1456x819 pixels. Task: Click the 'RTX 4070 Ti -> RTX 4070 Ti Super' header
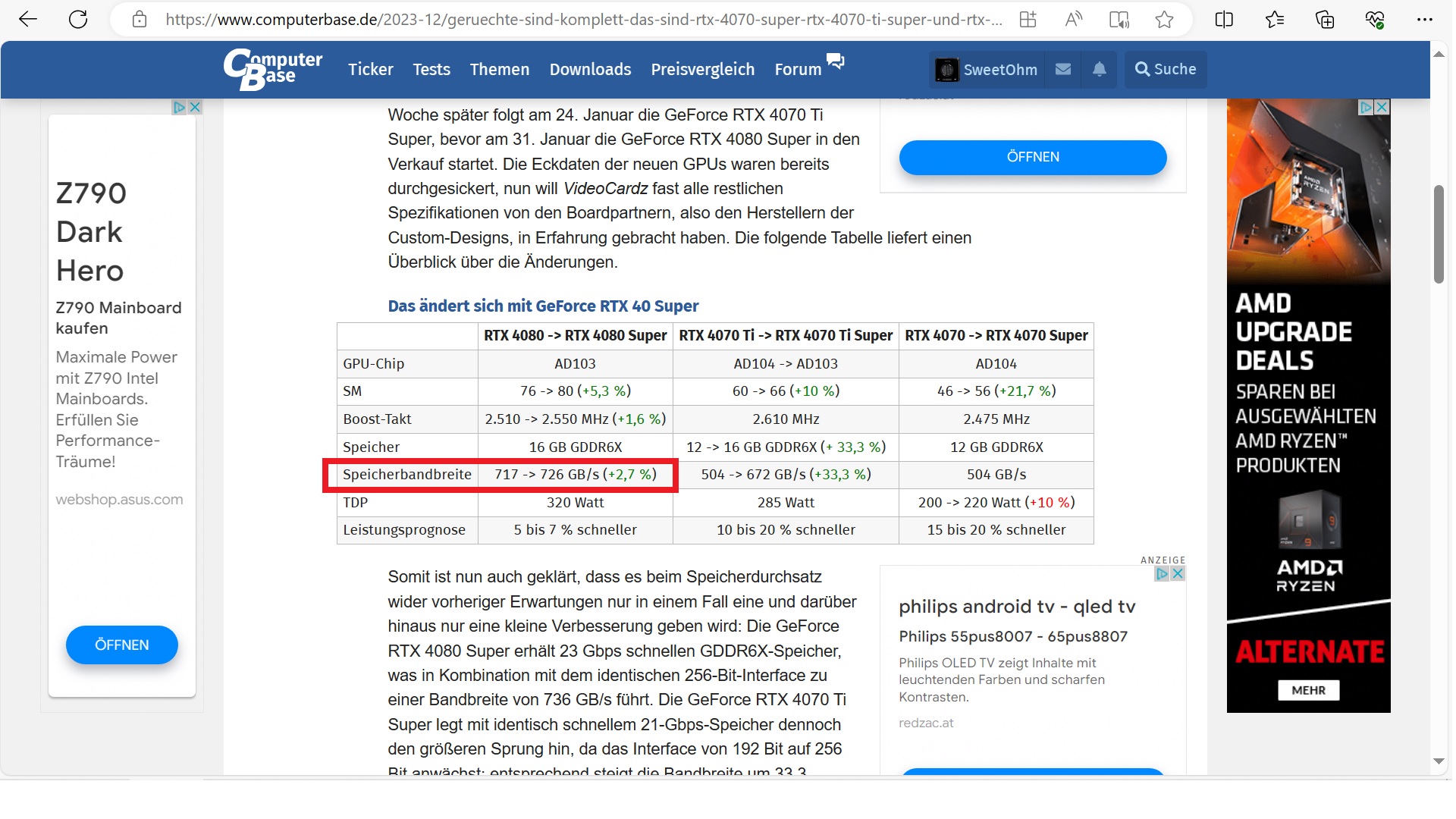click(786, 336)
